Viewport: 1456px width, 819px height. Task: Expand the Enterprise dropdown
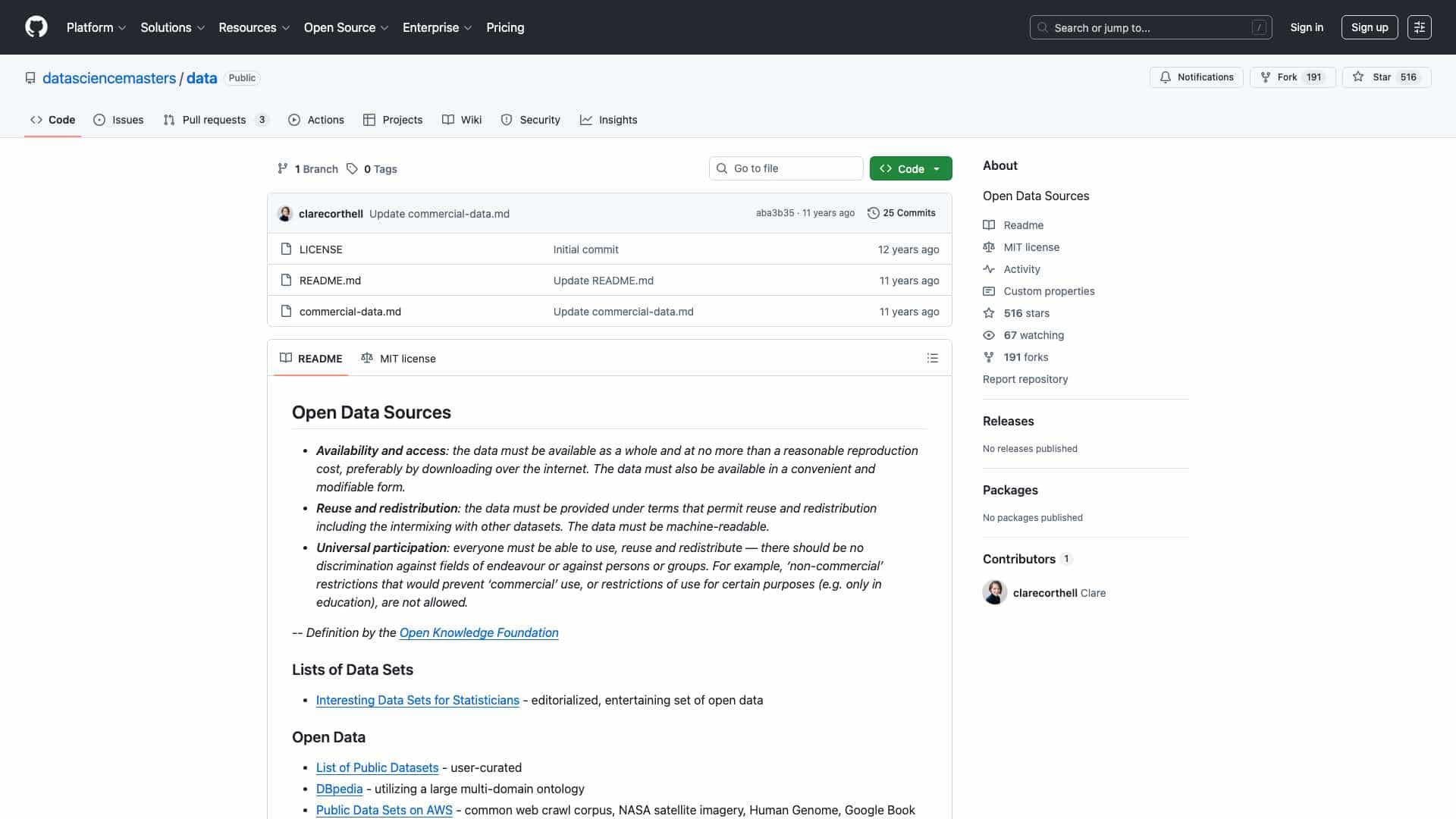tap(438, 27)
